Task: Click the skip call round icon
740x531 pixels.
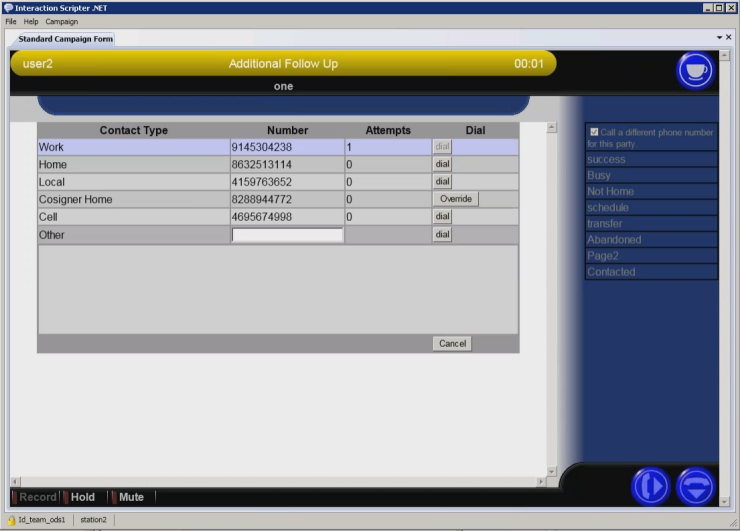Action: [650, 486]
